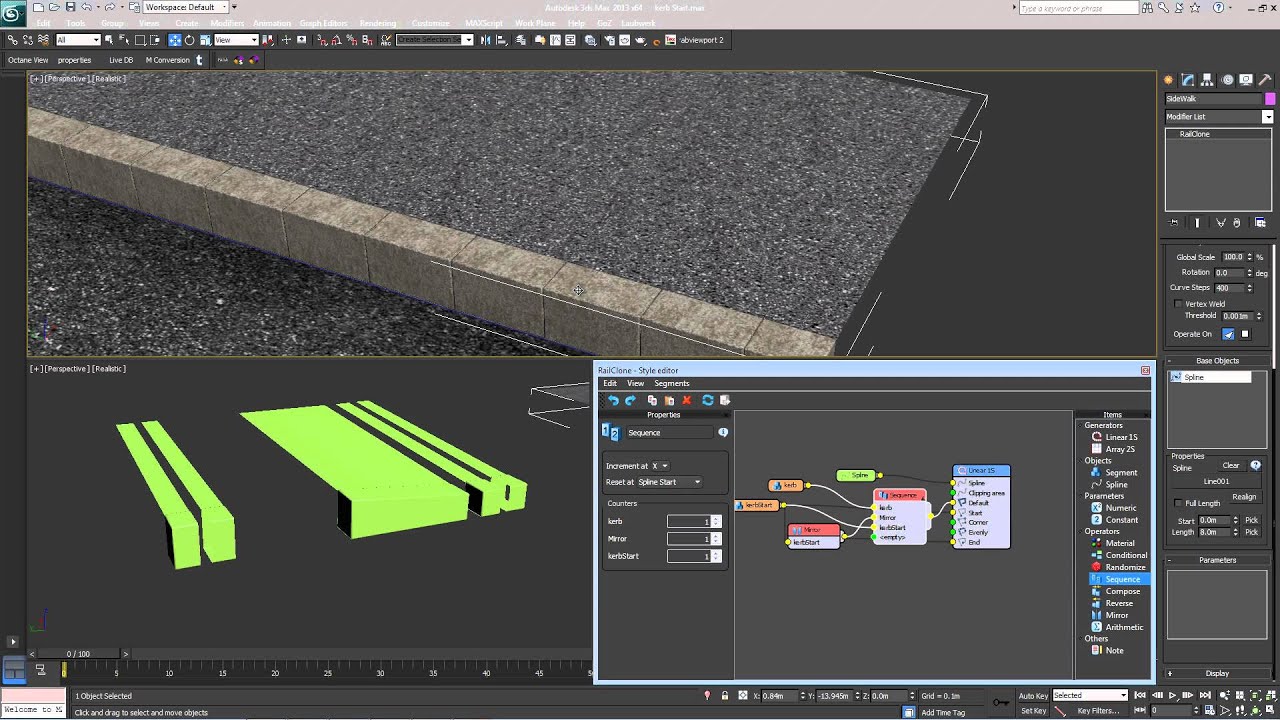Click the Selection Lock padlock in status bar

[x=724, y=695]
